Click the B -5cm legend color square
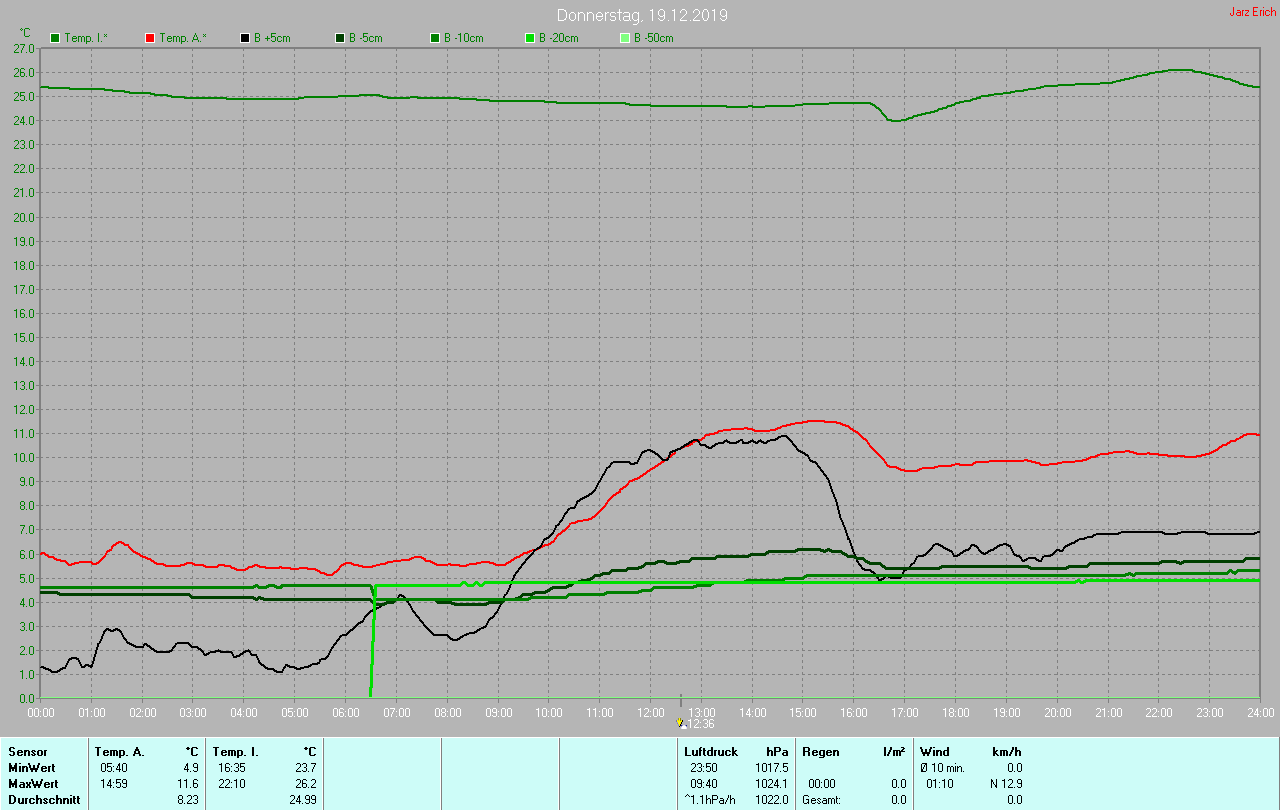Viewport: 1280px width, 810px height. click(x=340, y=38)
